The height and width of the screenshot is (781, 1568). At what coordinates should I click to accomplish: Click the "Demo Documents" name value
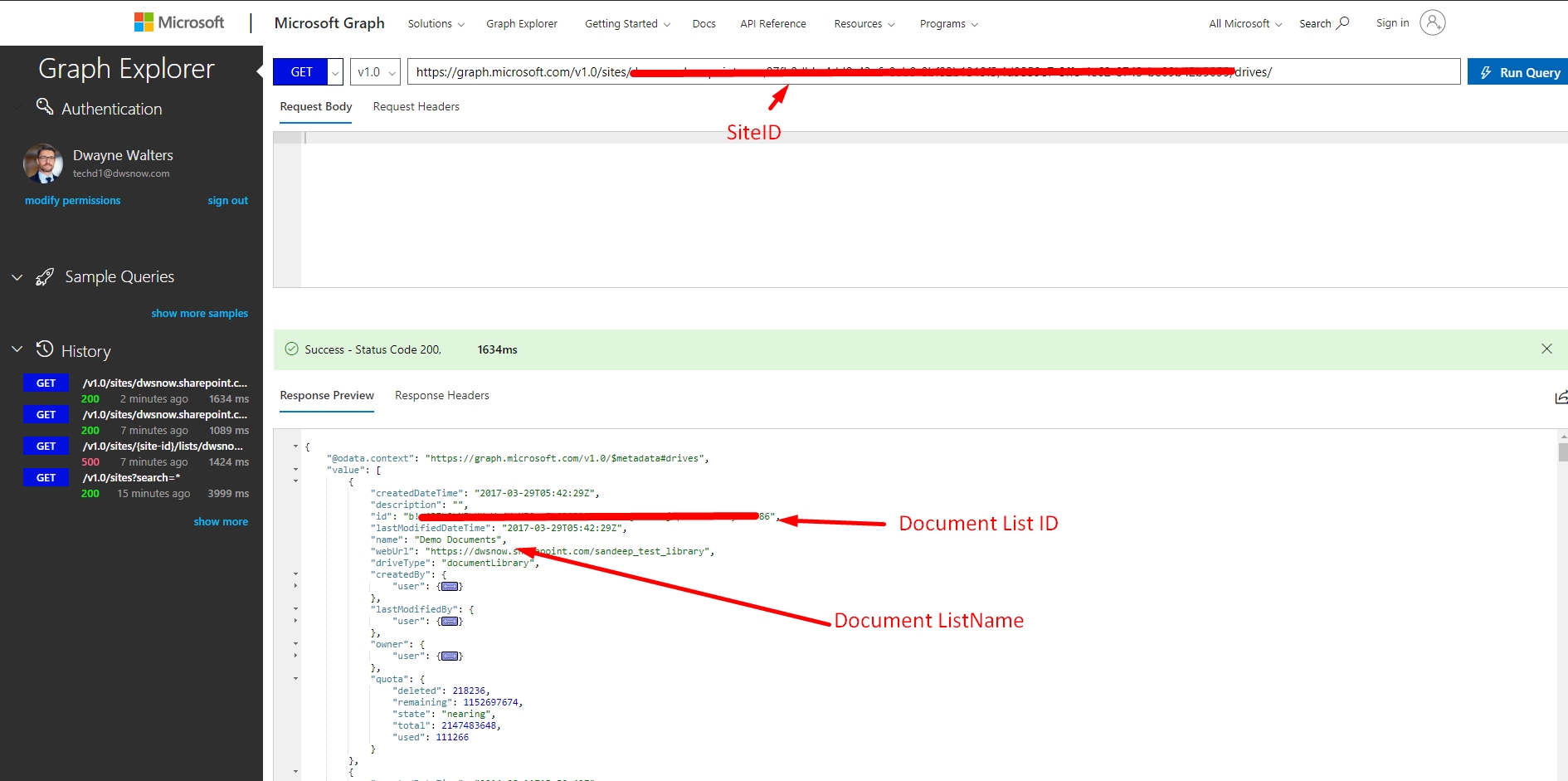[458, 539]
